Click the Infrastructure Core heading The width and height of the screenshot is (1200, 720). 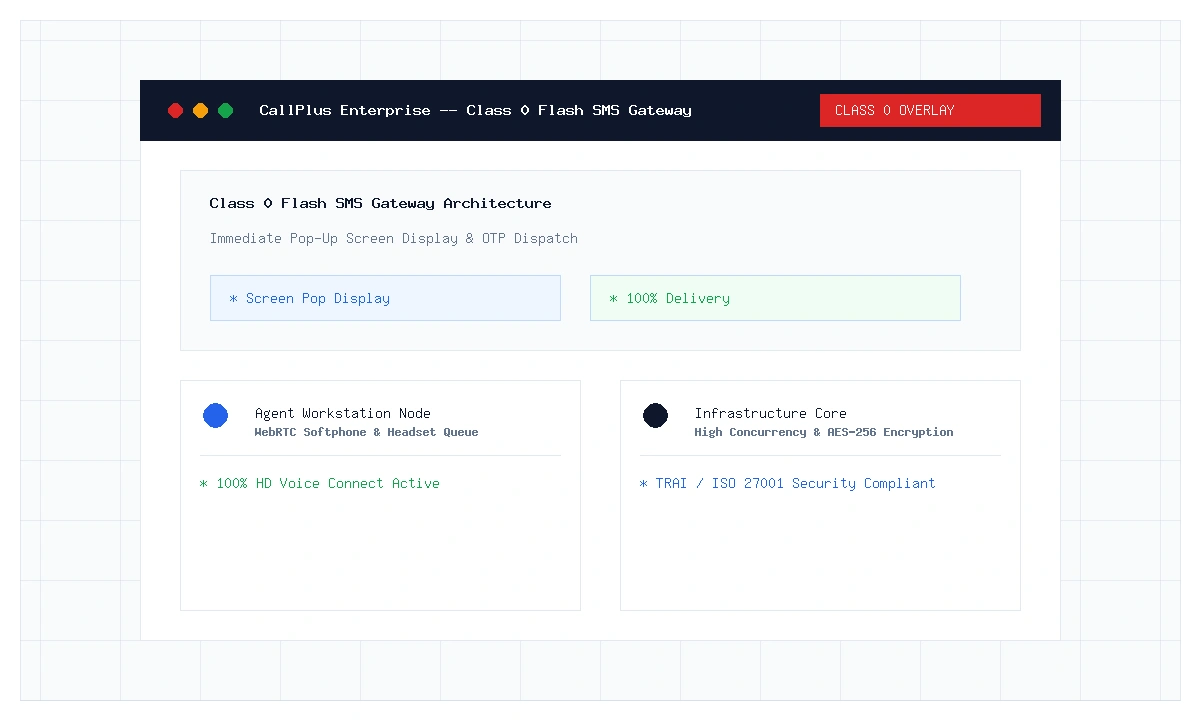coord(771,413)
